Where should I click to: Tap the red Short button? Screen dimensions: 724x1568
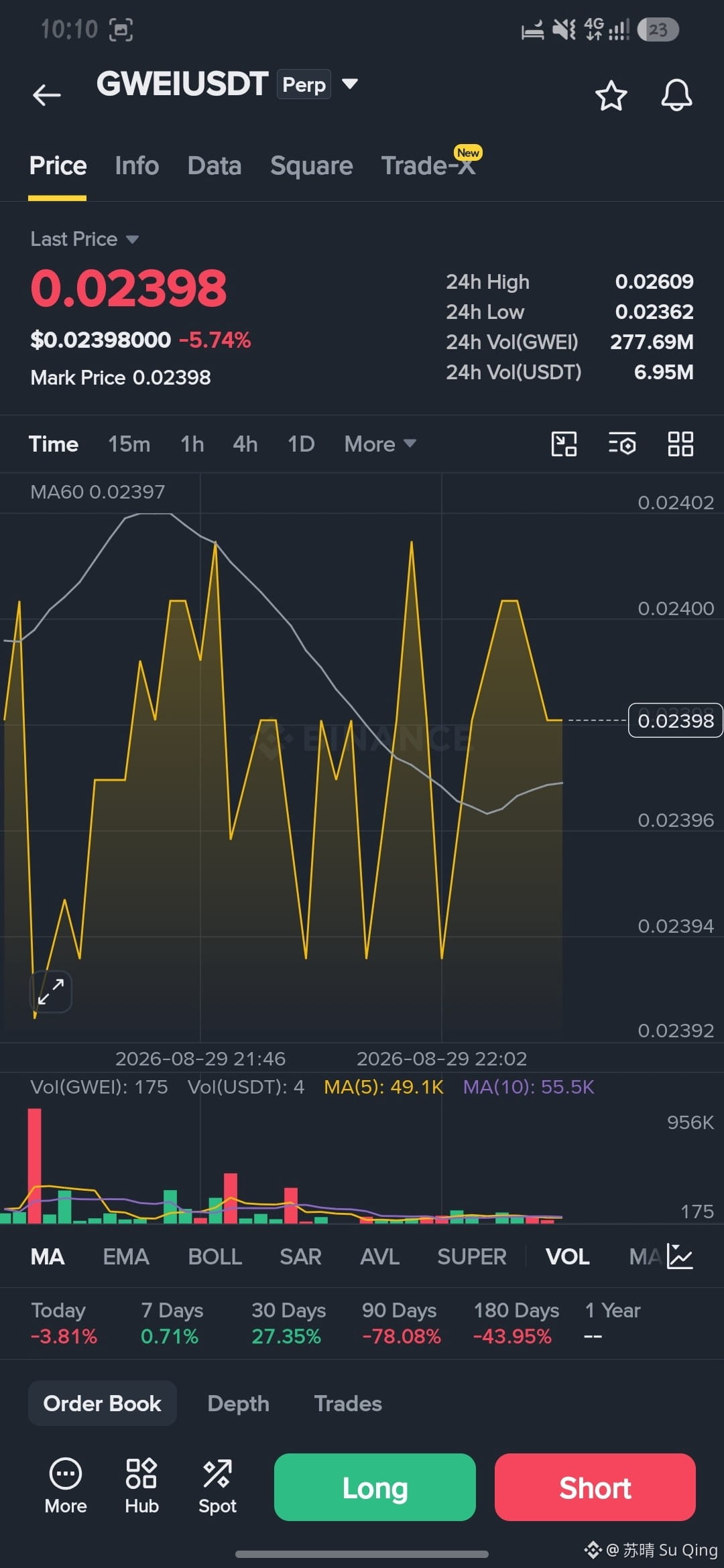point(595,1488)
